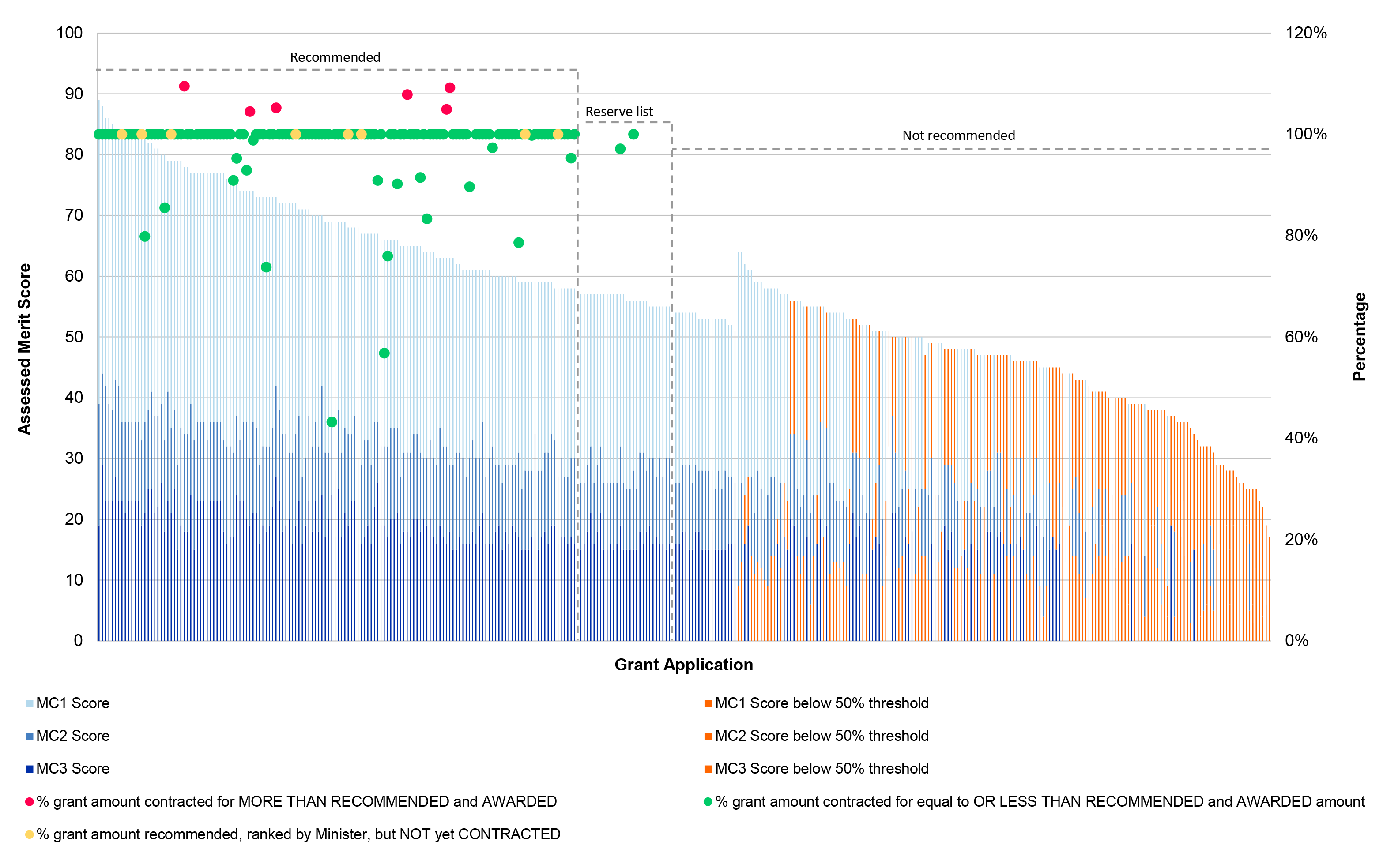Image resolution: width=1383 pixels, height=868 pixels.
Task: Click the MC3 Score dark-blue legend swatch
Action: point(29,769)
